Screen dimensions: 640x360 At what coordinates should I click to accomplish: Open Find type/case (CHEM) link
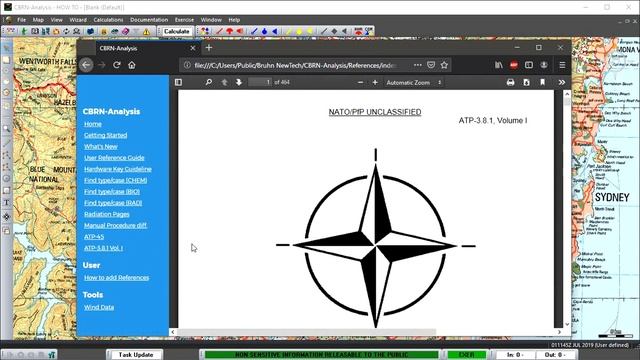pyautogui.click(x=116, y=180)
